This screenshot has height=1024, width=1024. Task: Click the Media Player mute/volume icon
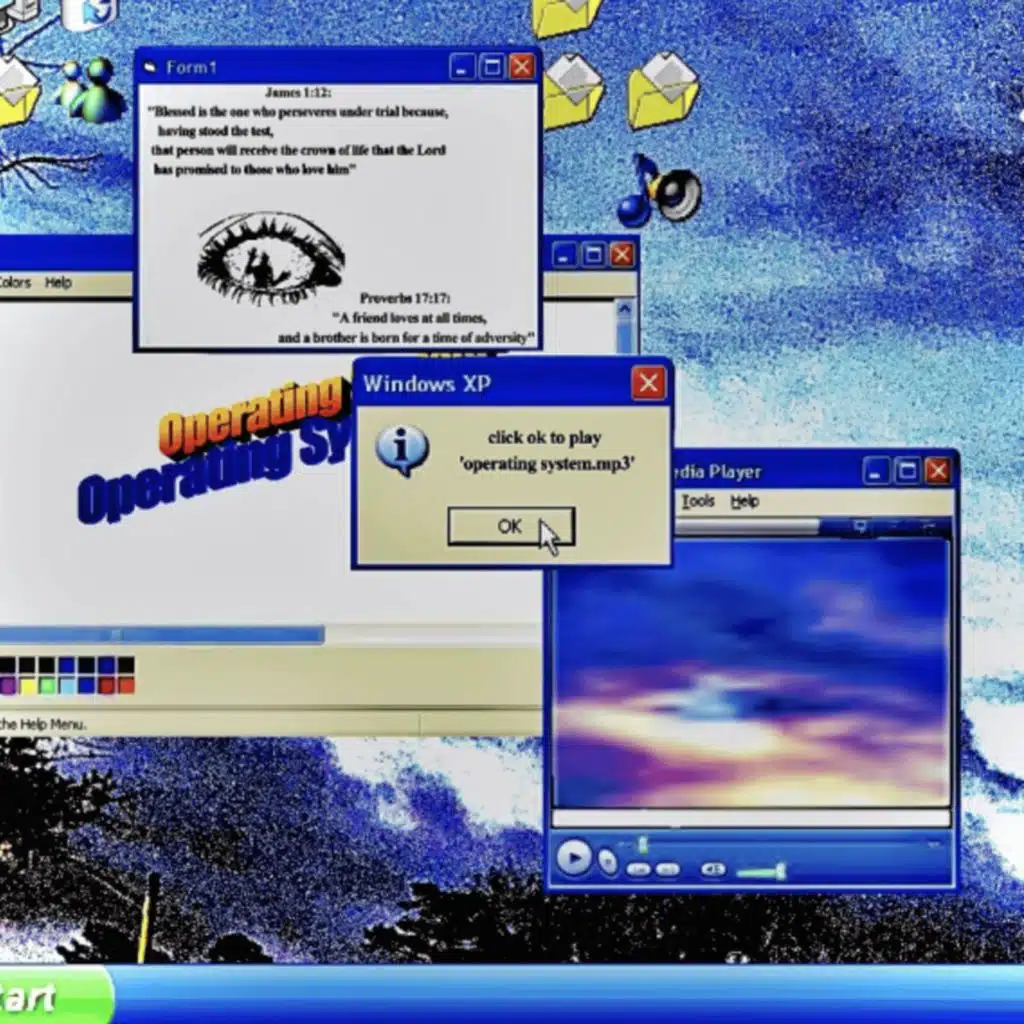[713, 870]
